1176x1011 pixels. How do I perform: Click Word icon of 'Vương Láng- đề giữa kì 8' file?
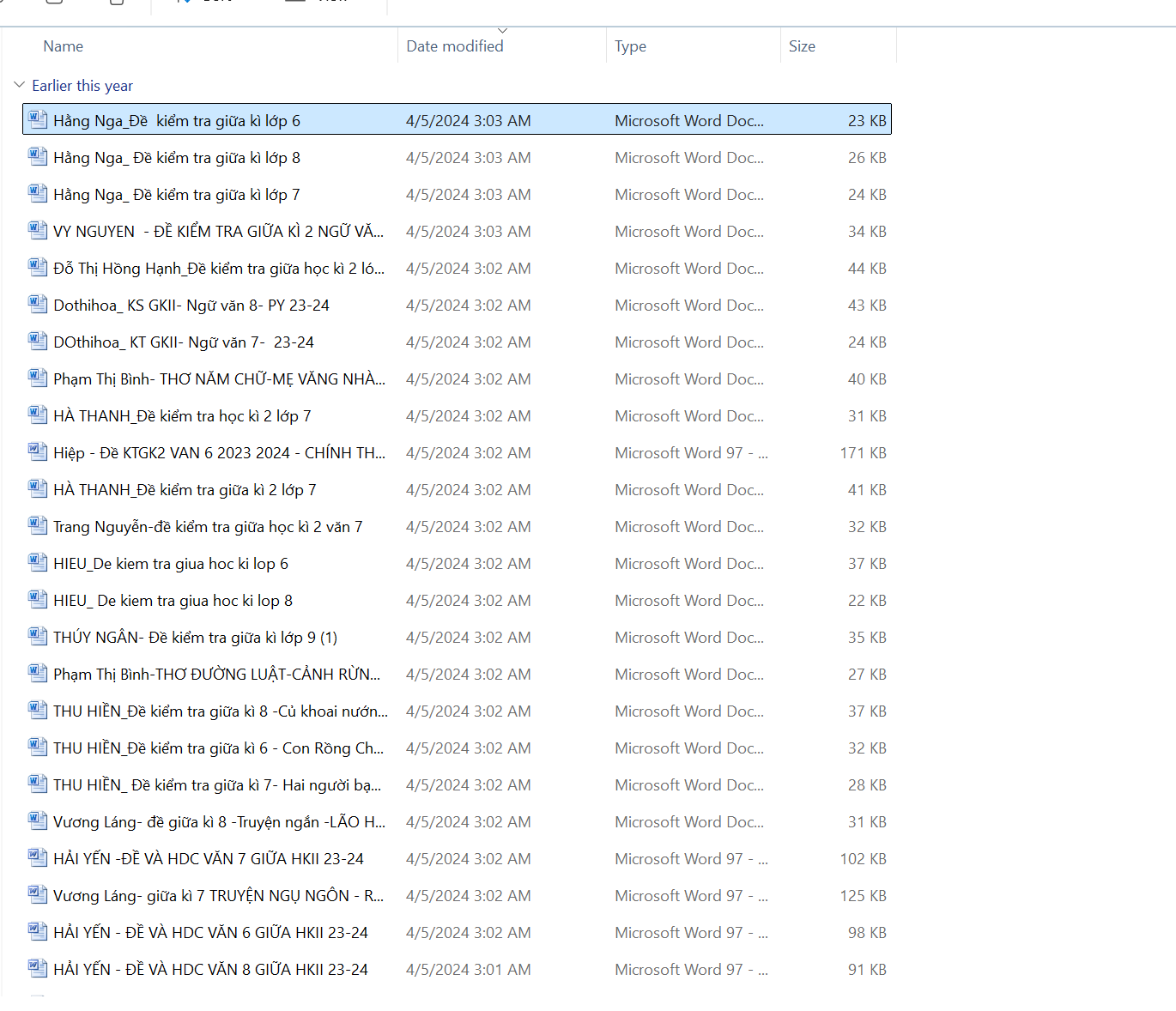38,820
